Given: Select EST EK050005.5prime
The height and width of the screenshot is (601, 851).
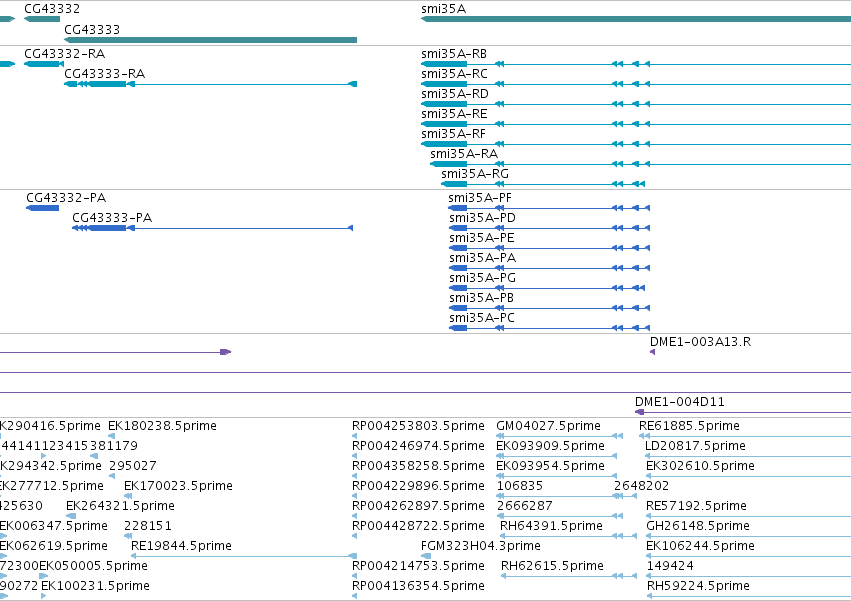Looking at the screenshot, I should click(93, 566).
